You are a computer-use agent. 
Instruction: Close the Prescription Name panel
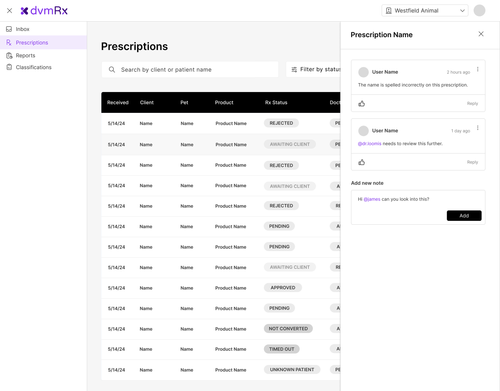coord(481,34)
